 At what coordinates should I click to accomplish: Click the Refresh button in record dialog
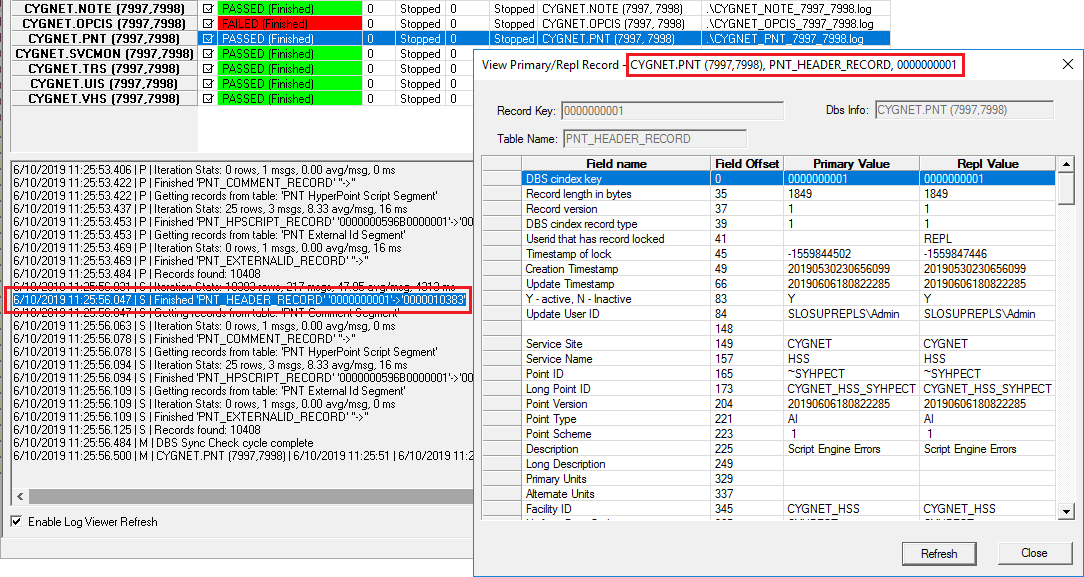[938, 554]
